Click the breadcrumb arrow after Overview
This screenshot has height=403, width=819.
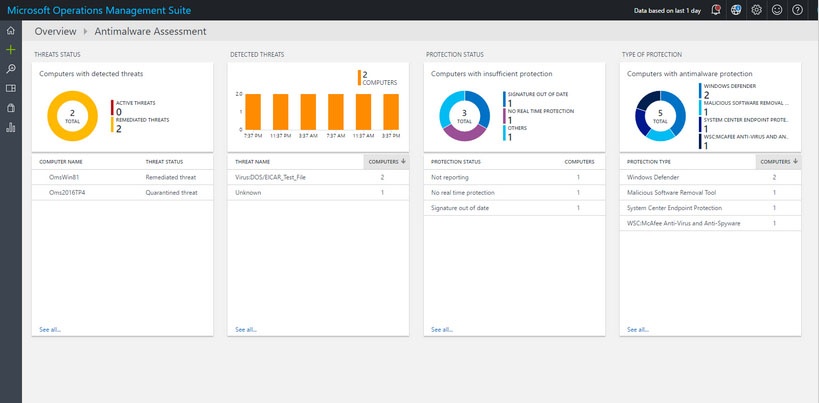pos(85,32)
